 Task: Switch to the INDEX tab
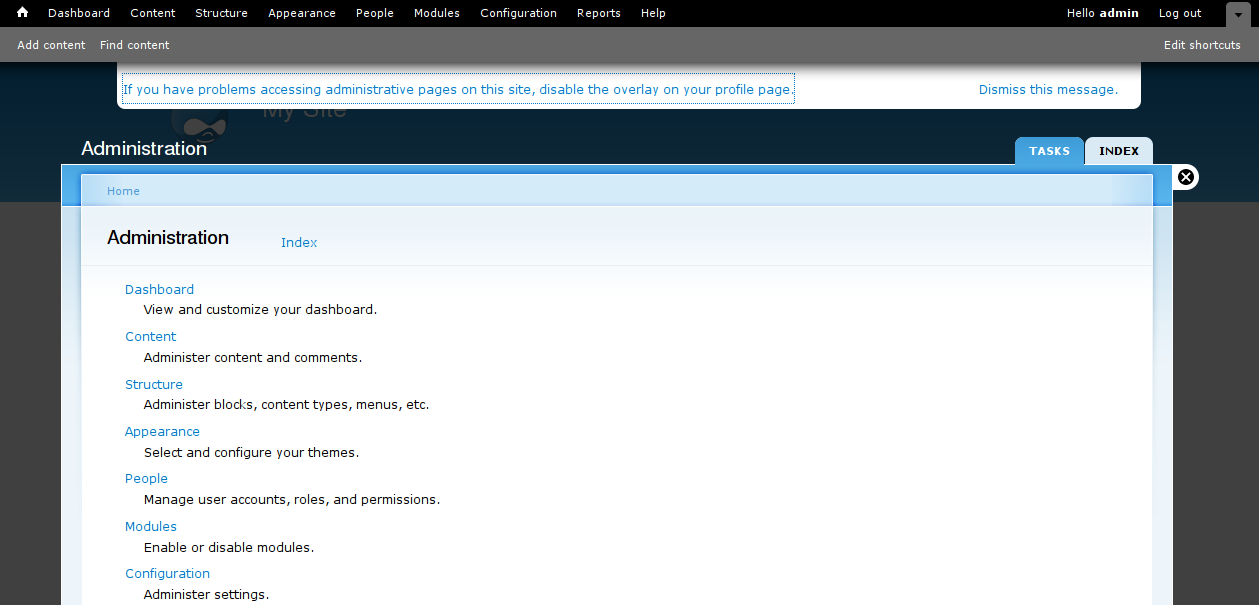coord(1119,151)
